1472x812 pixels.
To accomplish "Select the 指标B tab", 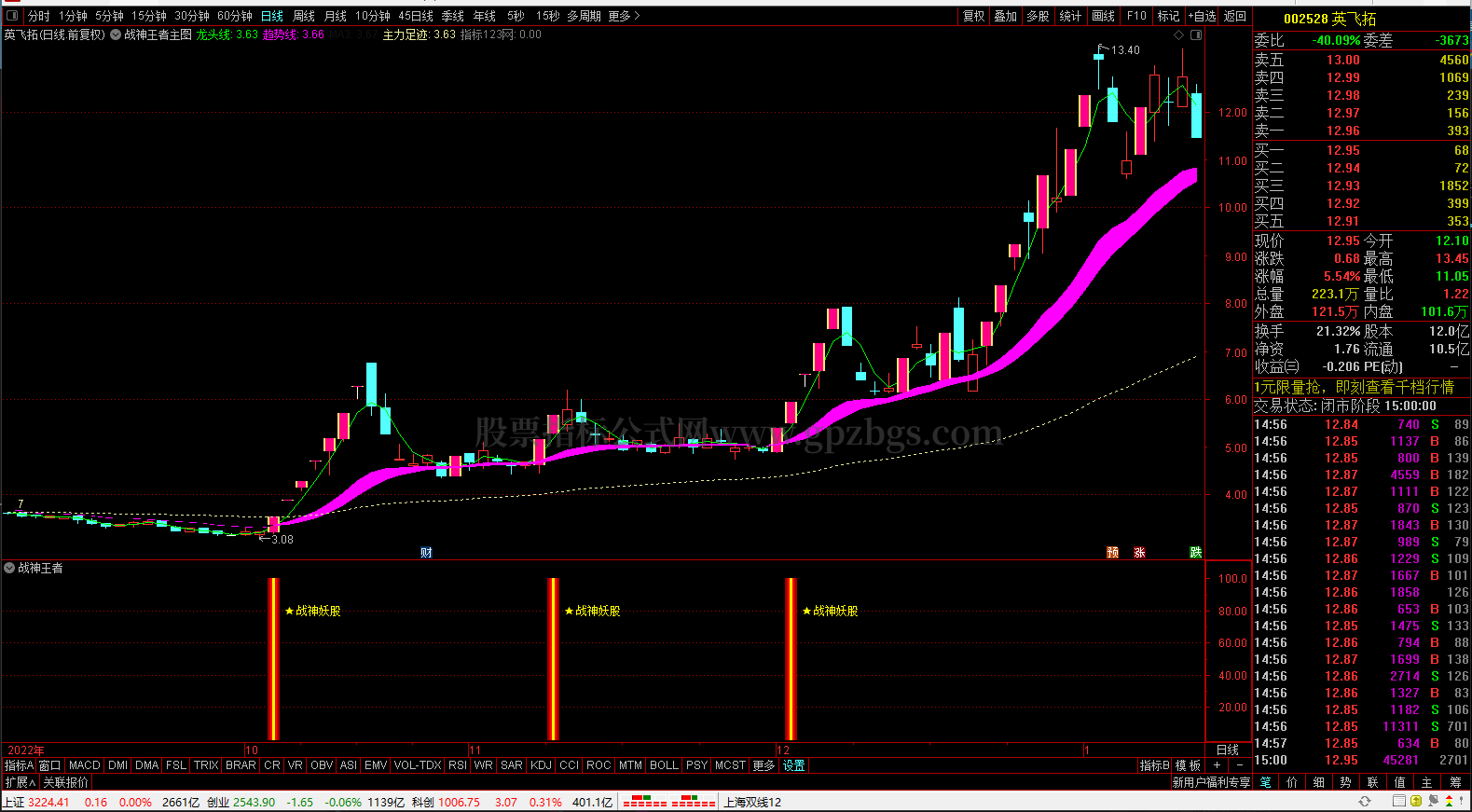I will pos(1154,765).
